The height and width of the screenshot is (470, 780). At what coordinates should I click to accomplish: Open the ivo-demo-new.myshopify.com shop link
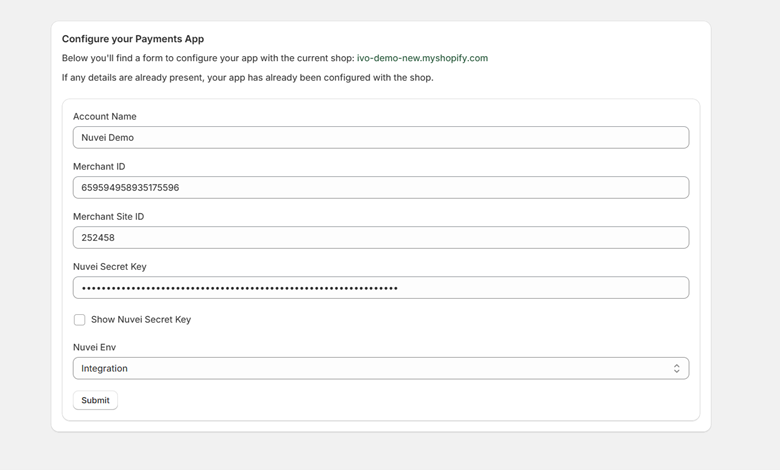point(422,58)
